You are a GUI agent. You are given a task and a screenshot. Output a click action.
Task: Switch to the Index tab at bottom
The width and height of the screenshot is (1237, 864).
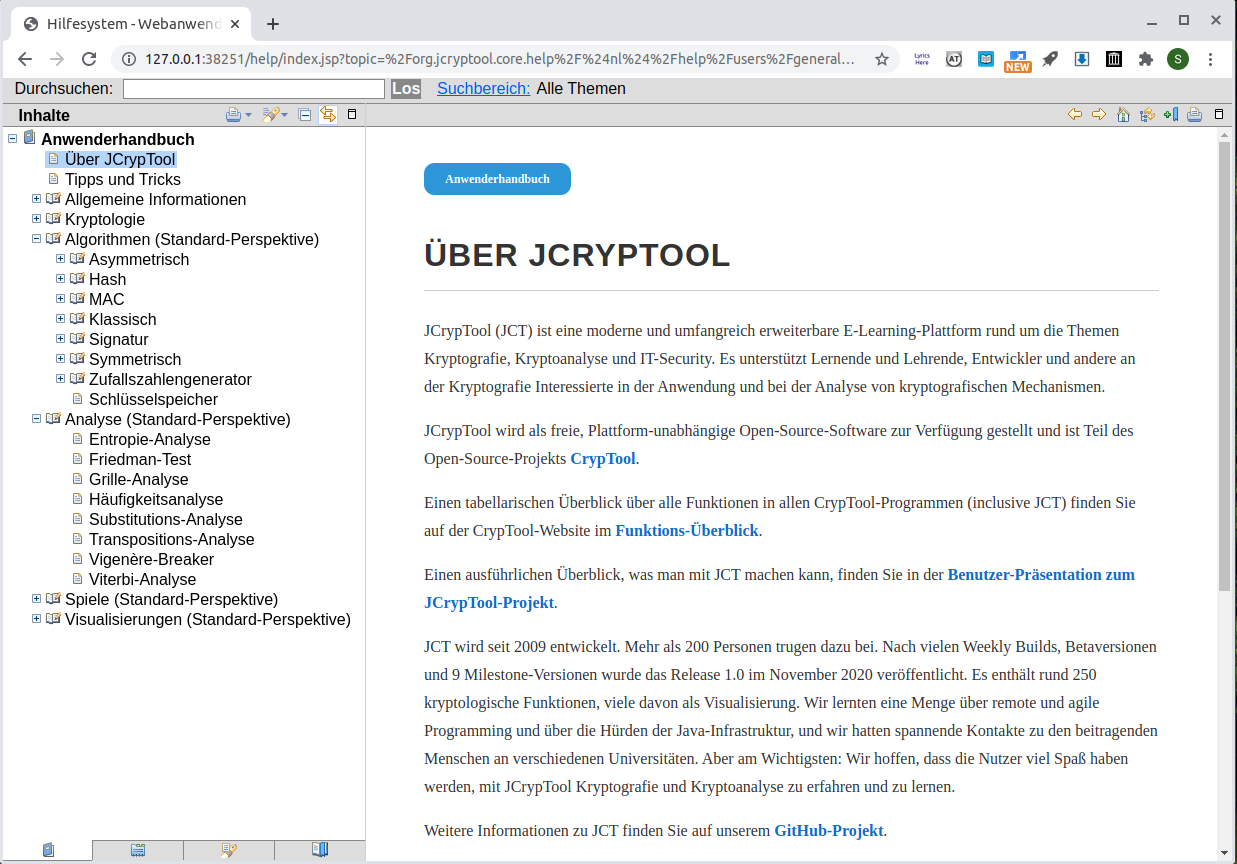(138, 851)
